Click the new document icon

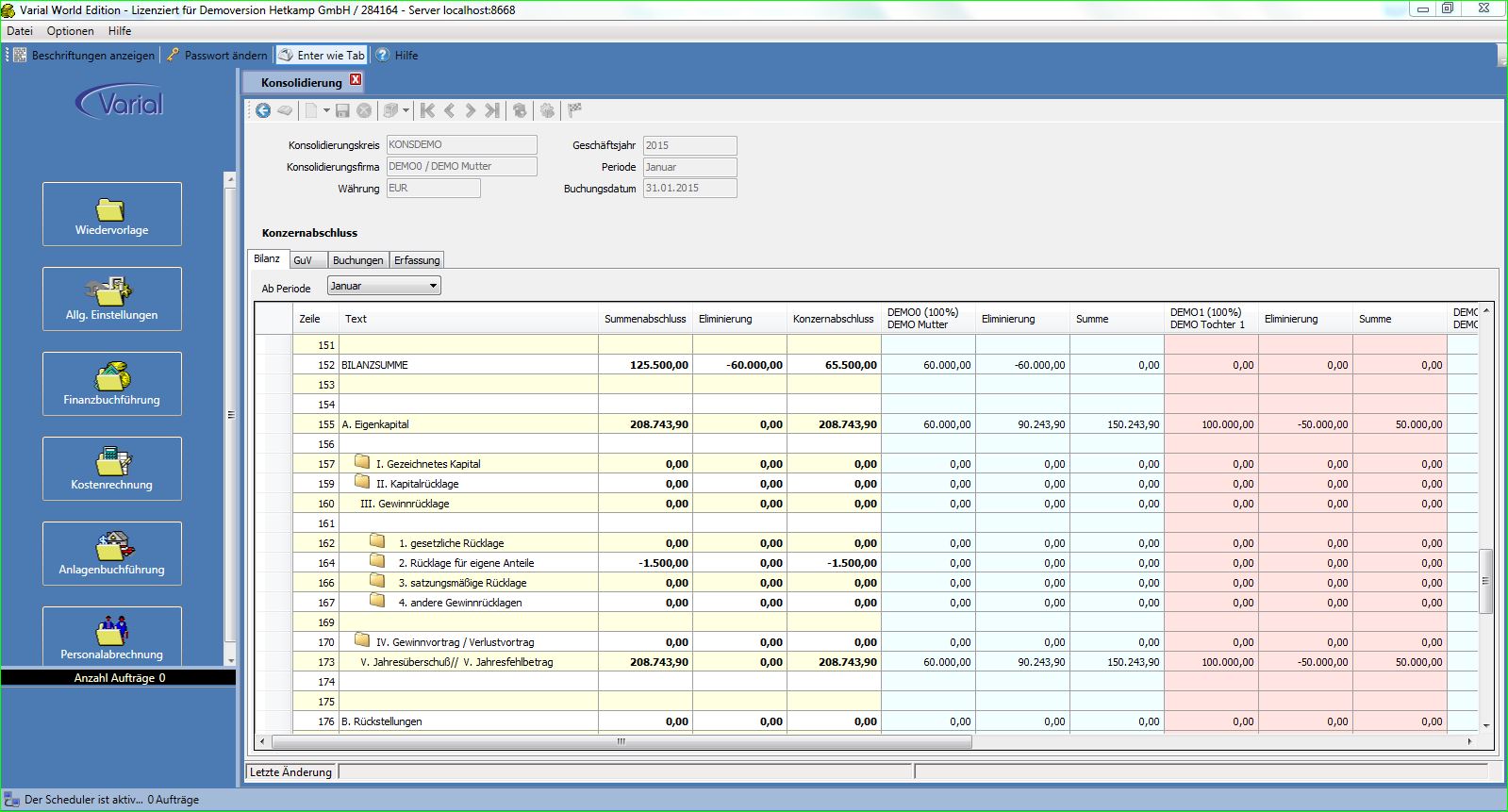pos(311,110)
